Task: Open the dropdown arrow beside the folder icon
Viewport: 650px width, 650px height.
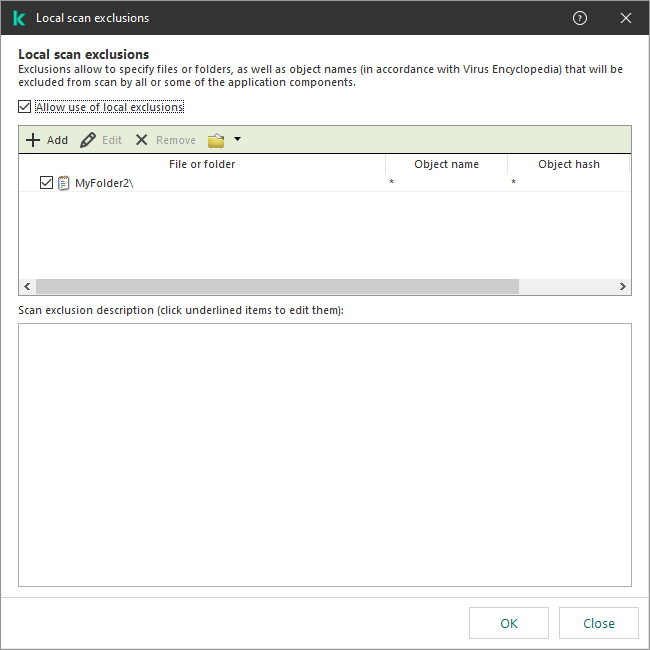Action: point(237,139)
